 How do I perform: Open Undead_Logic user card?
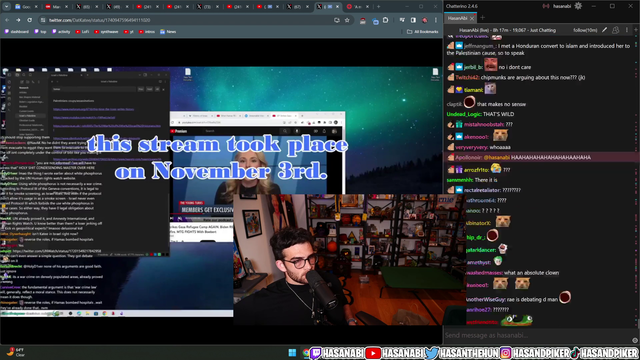[464, 114]
